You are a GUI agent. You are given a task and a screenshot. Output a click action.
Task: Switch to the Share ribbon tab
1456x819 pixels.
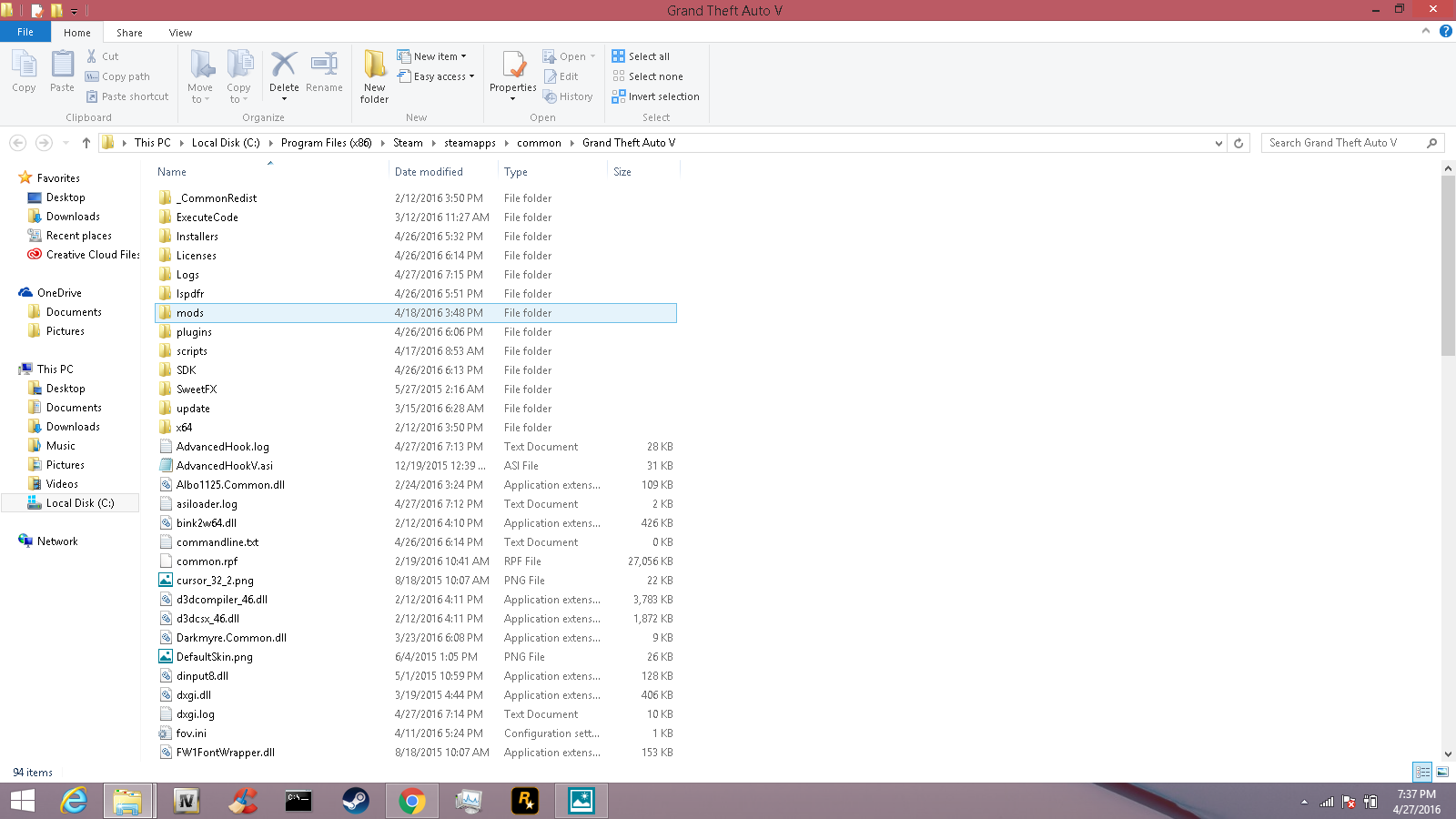[129, 33]
